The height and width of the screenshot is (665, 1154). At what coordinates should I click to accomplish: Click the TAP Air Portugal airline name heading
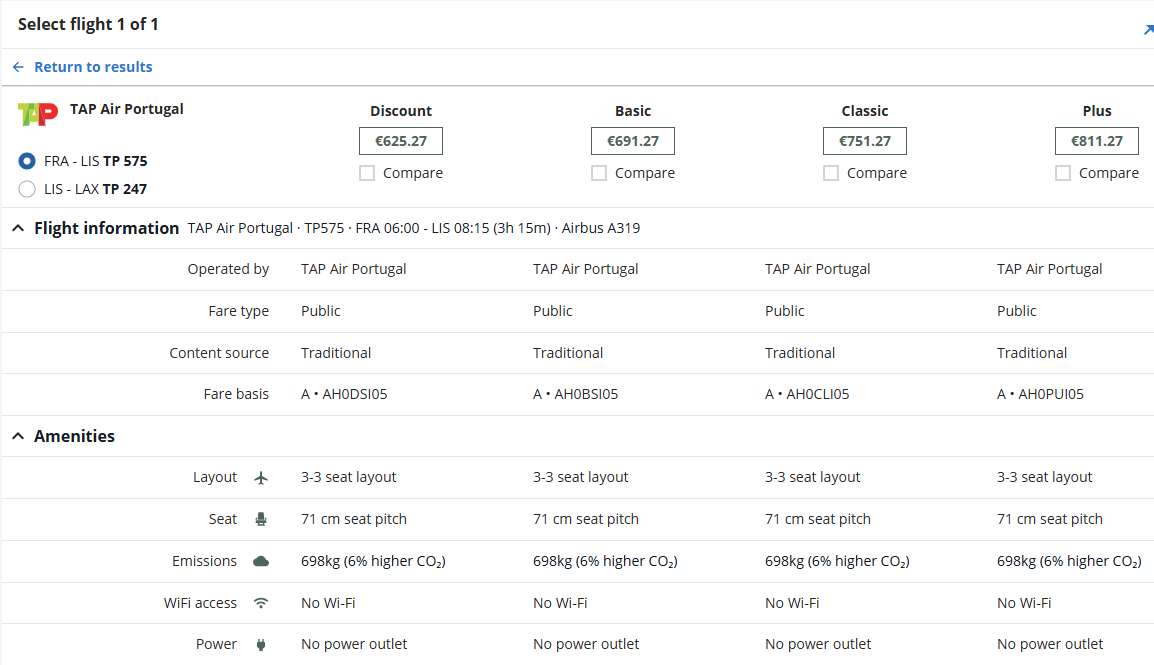[127, 109]
